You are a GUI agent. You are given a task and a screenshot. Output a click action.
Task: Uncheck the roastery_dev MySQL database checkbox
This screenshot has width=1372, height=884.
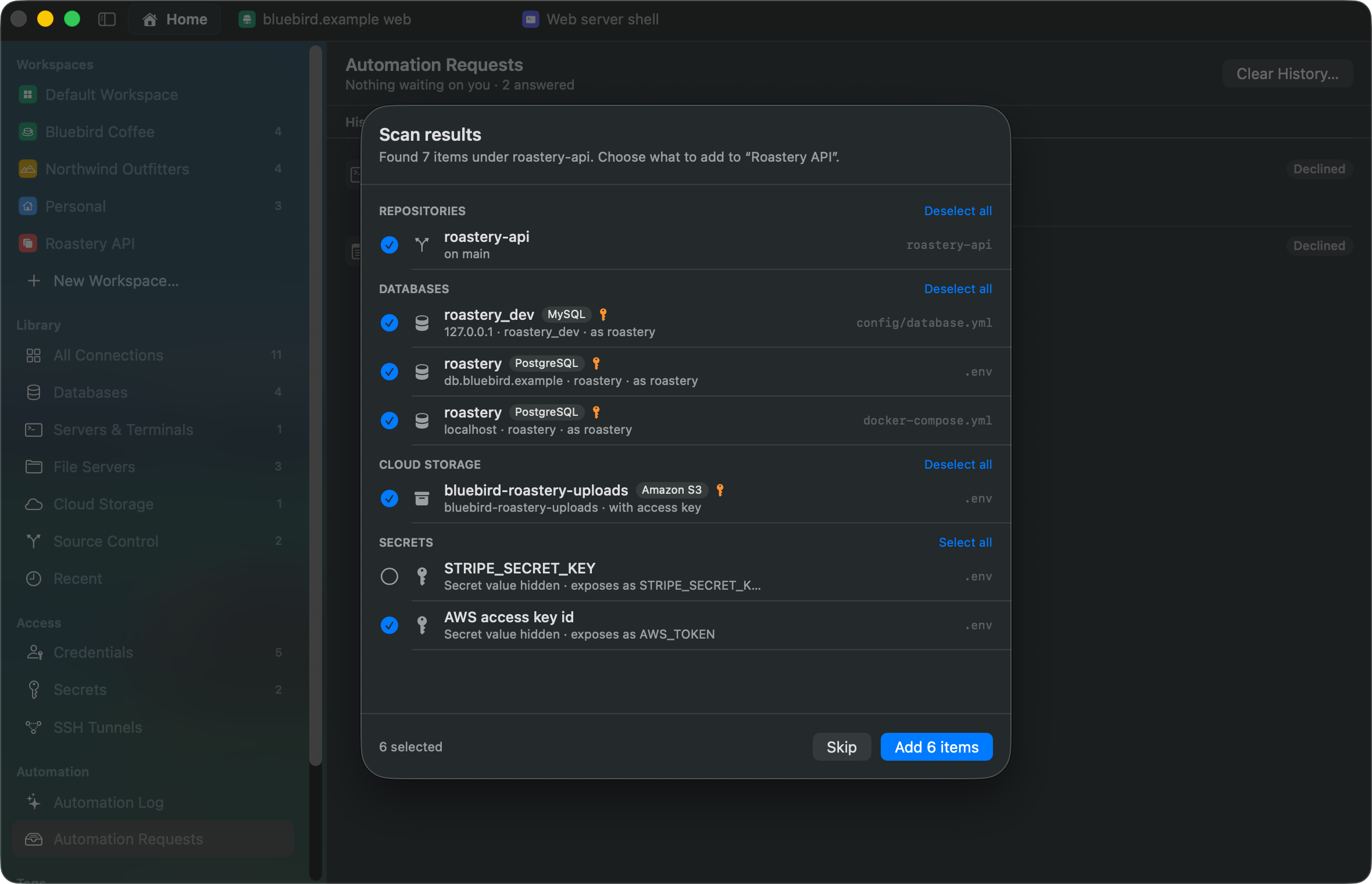(x=390, y=322)
